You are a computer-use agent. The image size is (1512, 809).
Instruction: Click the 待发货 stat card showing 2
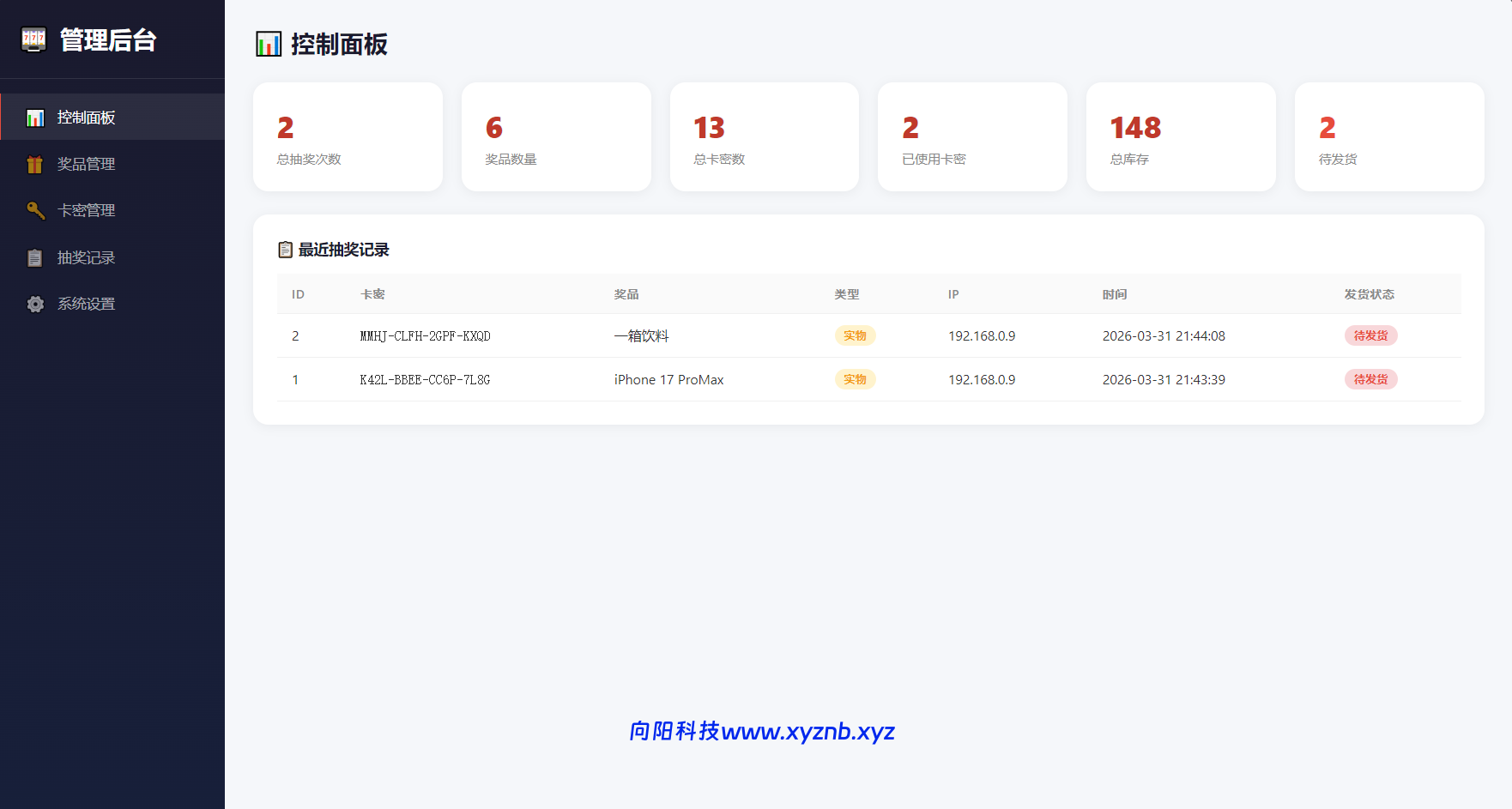tap(1389, 136)
